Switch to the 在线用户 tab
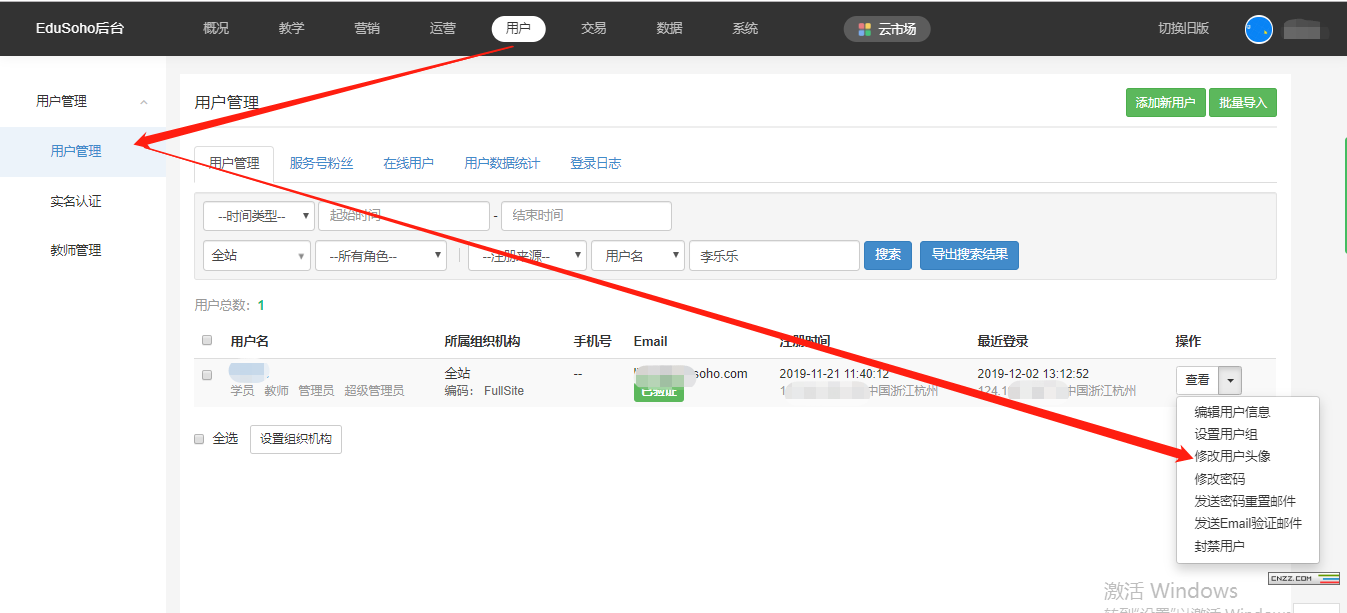Screen dimensions: 1347x613 pos(408,163)
